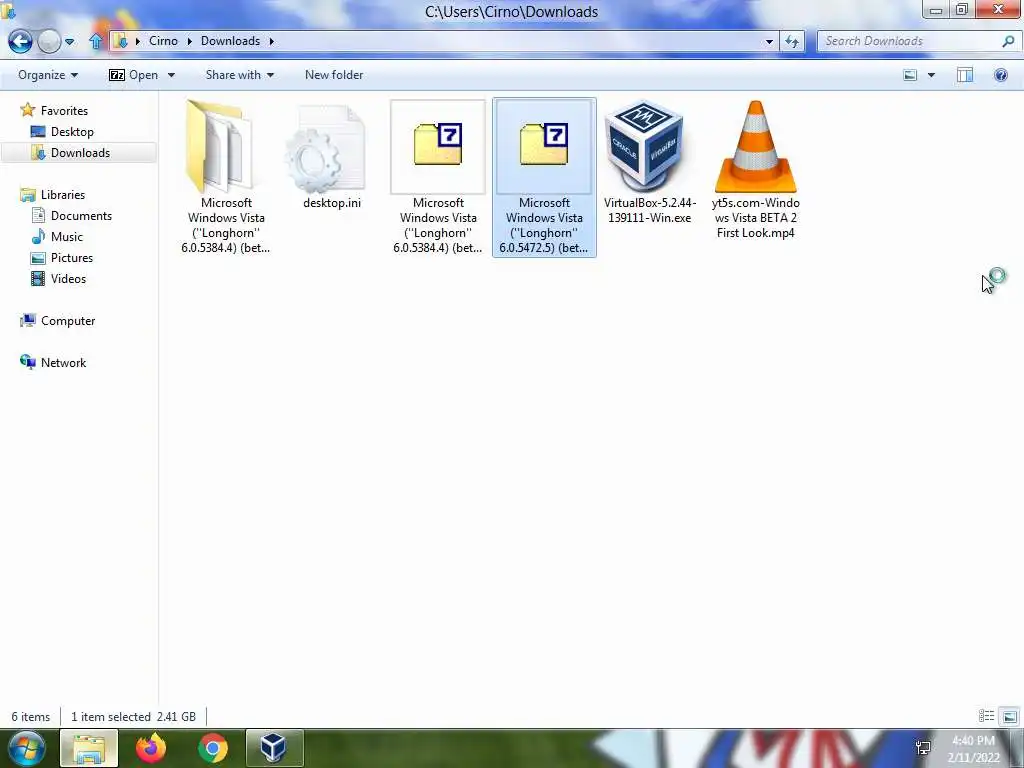Open Desktop in Favorites

click(x=72, y=131)
